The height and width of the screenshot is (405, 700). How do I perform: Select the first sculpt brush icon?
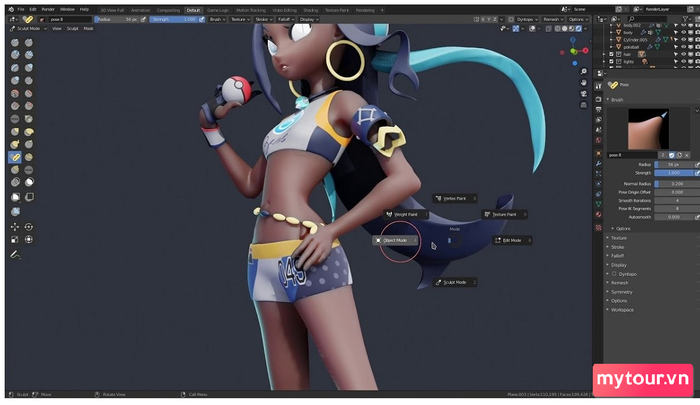pyautogui.click(x=16, y=43)
